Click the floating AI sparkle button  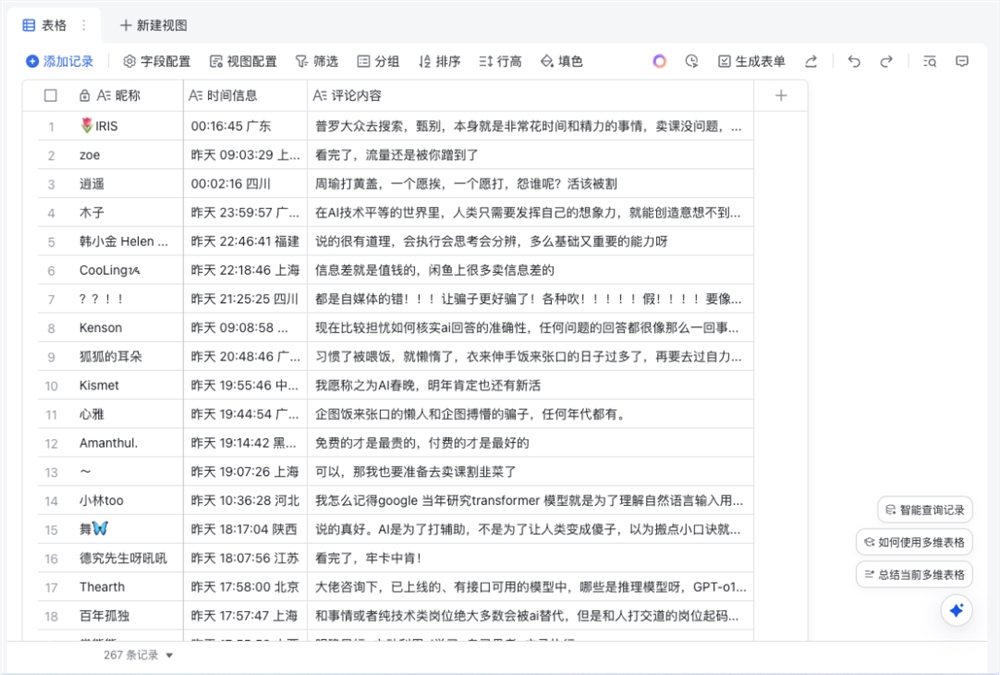pos(956,610)
